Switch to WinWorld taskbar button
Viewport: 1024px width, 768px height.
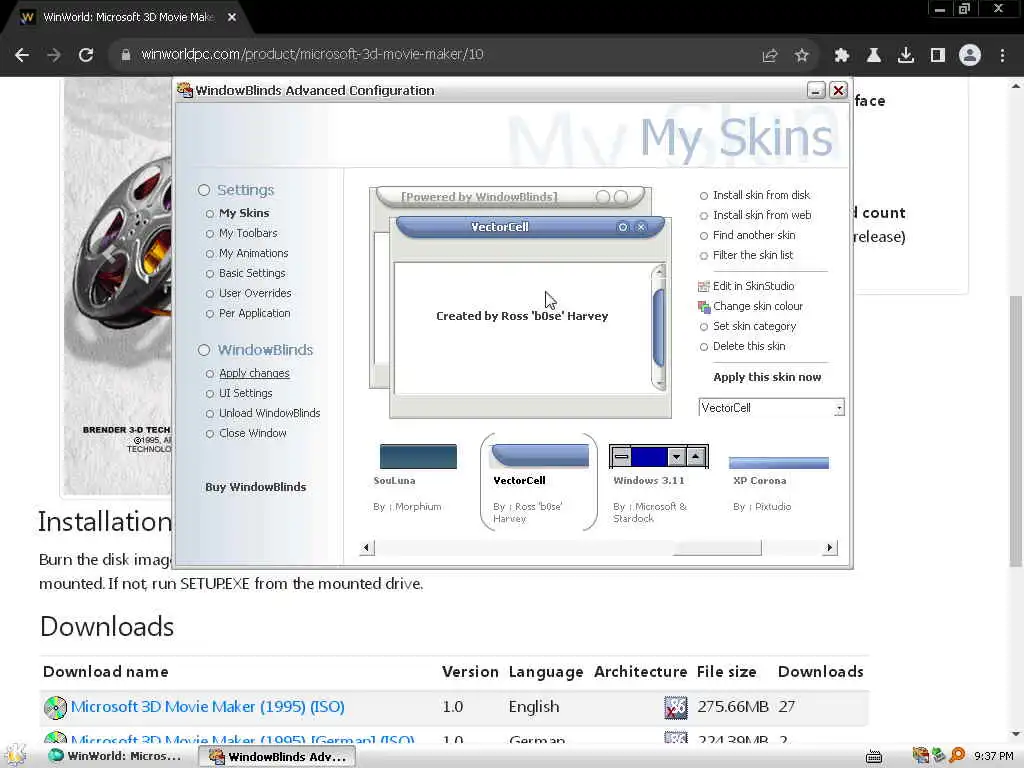click(x=116, y=756)
